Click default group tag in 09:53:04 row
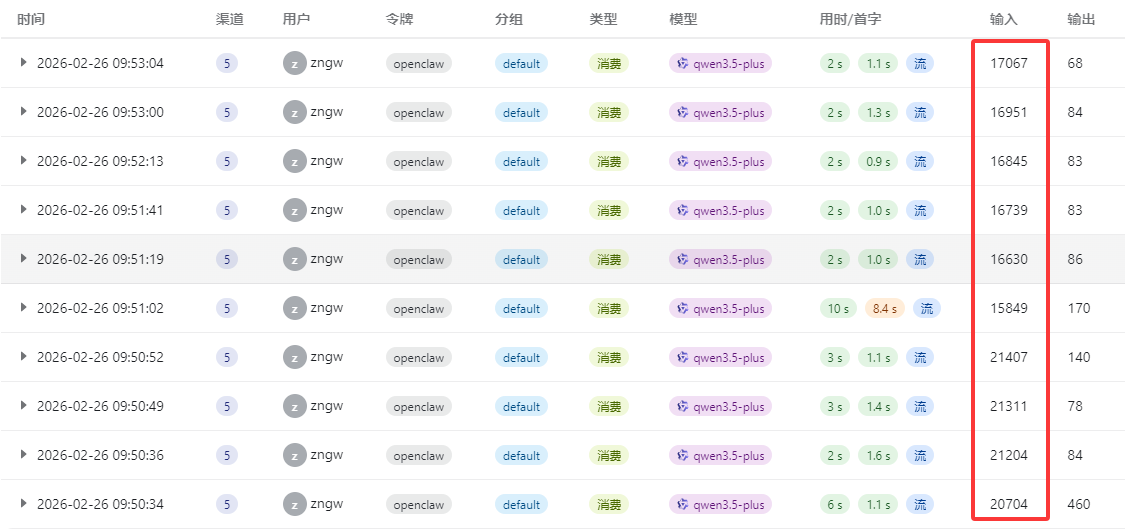This screenshot has height=529, width=1125. tap(521, 63)
